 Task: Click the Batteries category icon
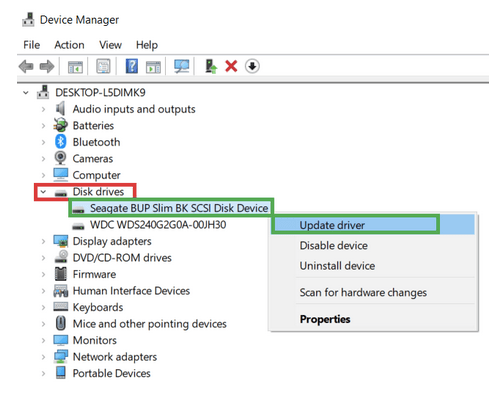[60, 125]
